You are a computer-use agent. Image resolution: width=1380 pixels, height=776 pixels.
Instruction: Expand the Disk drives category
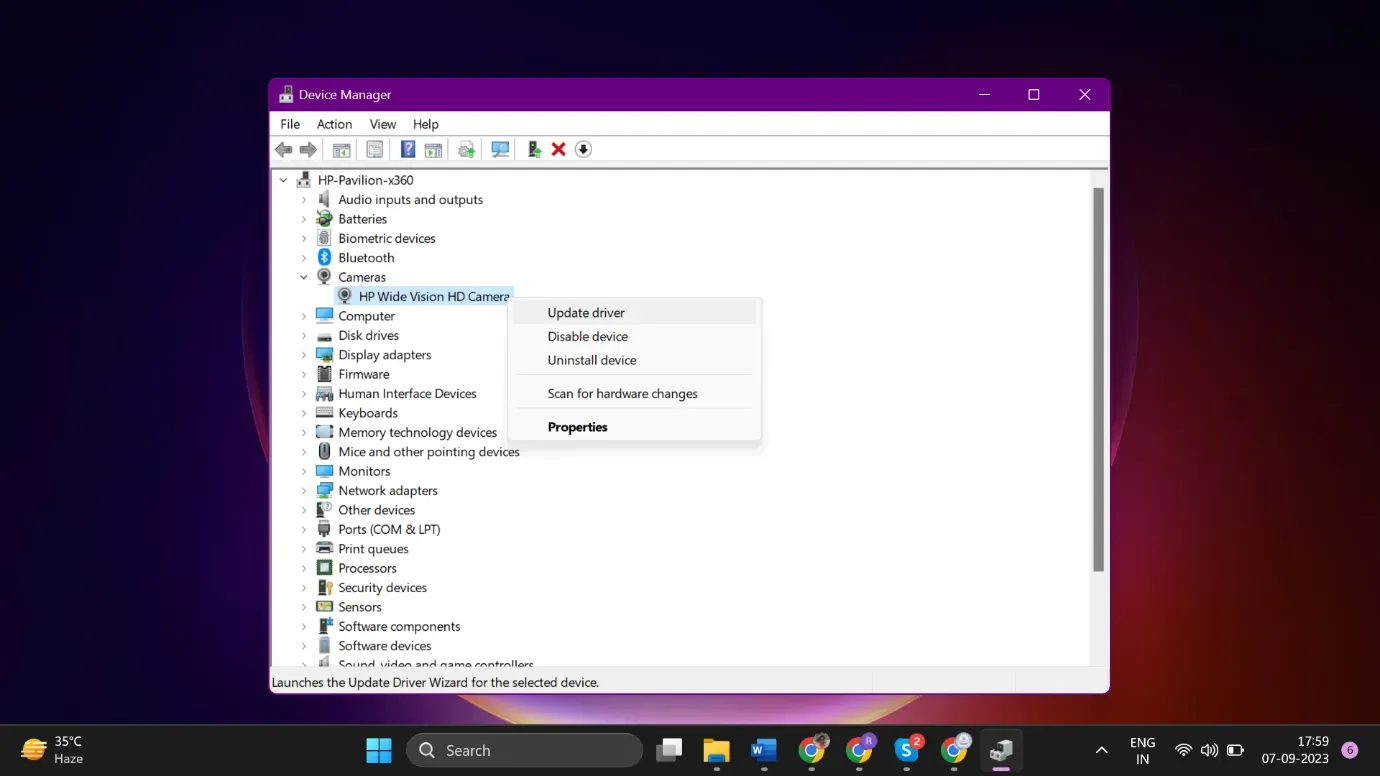pyautogui.click(x=304, y=335)
